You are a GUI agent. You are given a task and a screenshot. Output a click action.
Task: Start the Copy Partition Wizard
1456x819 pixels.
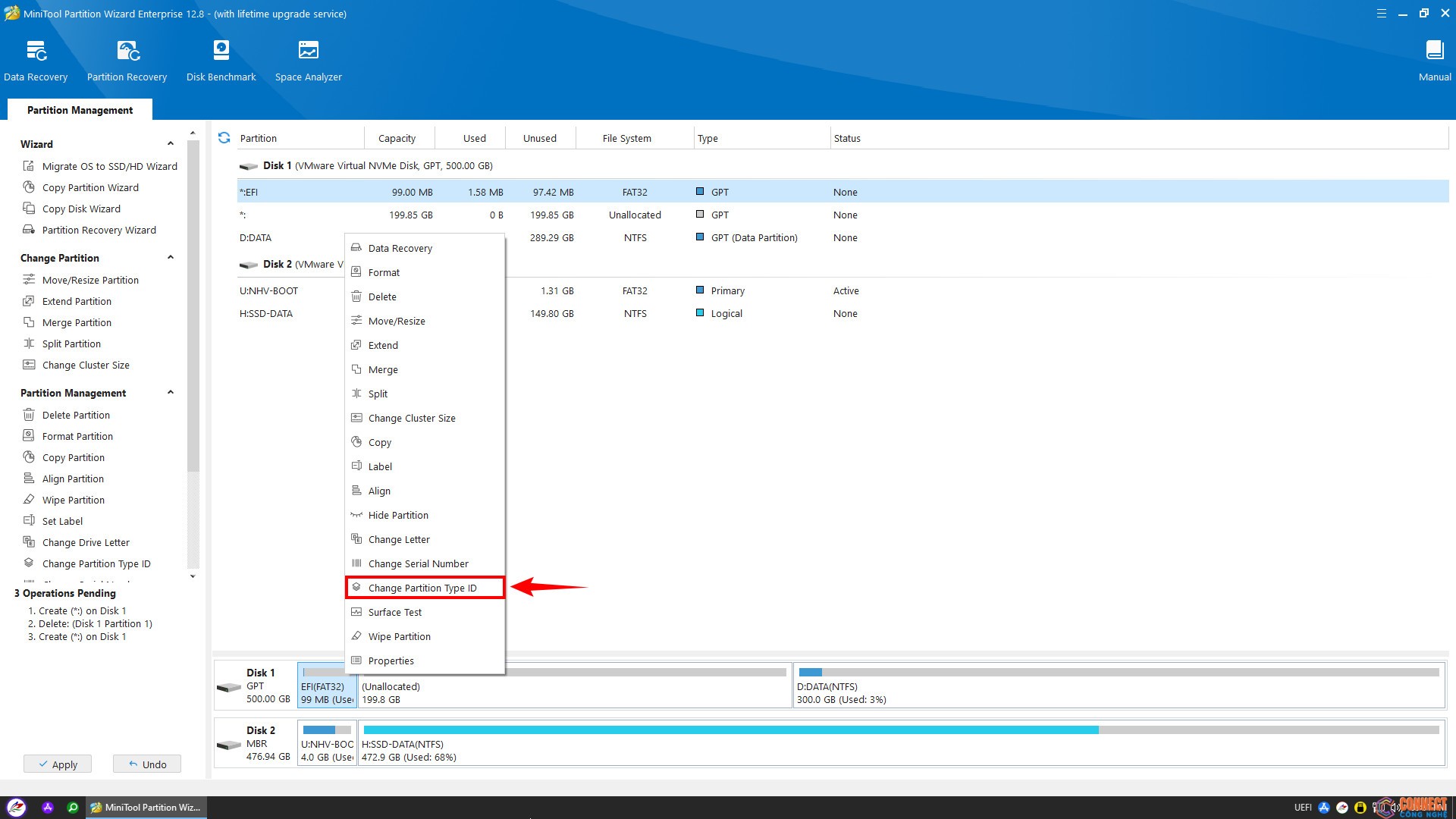[x=81, y=187]
